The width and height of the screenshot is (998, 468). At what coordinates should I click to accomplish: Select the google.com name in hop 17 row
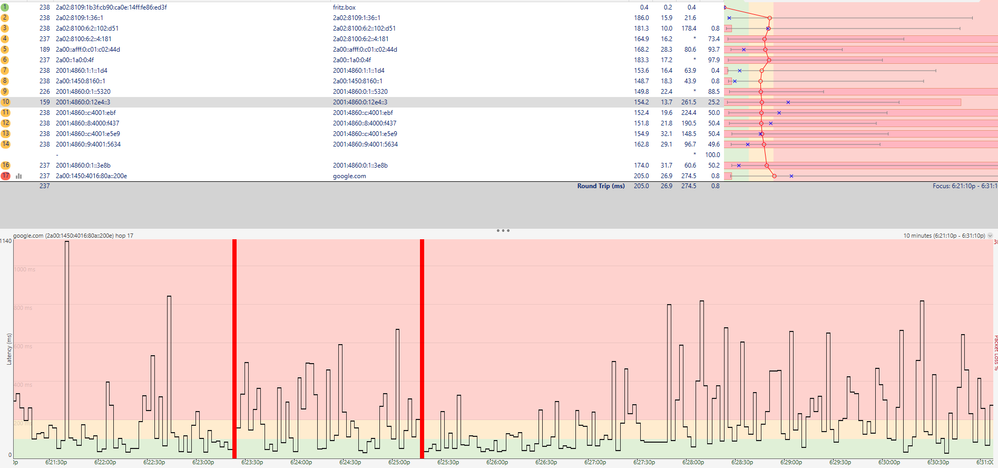349,176
